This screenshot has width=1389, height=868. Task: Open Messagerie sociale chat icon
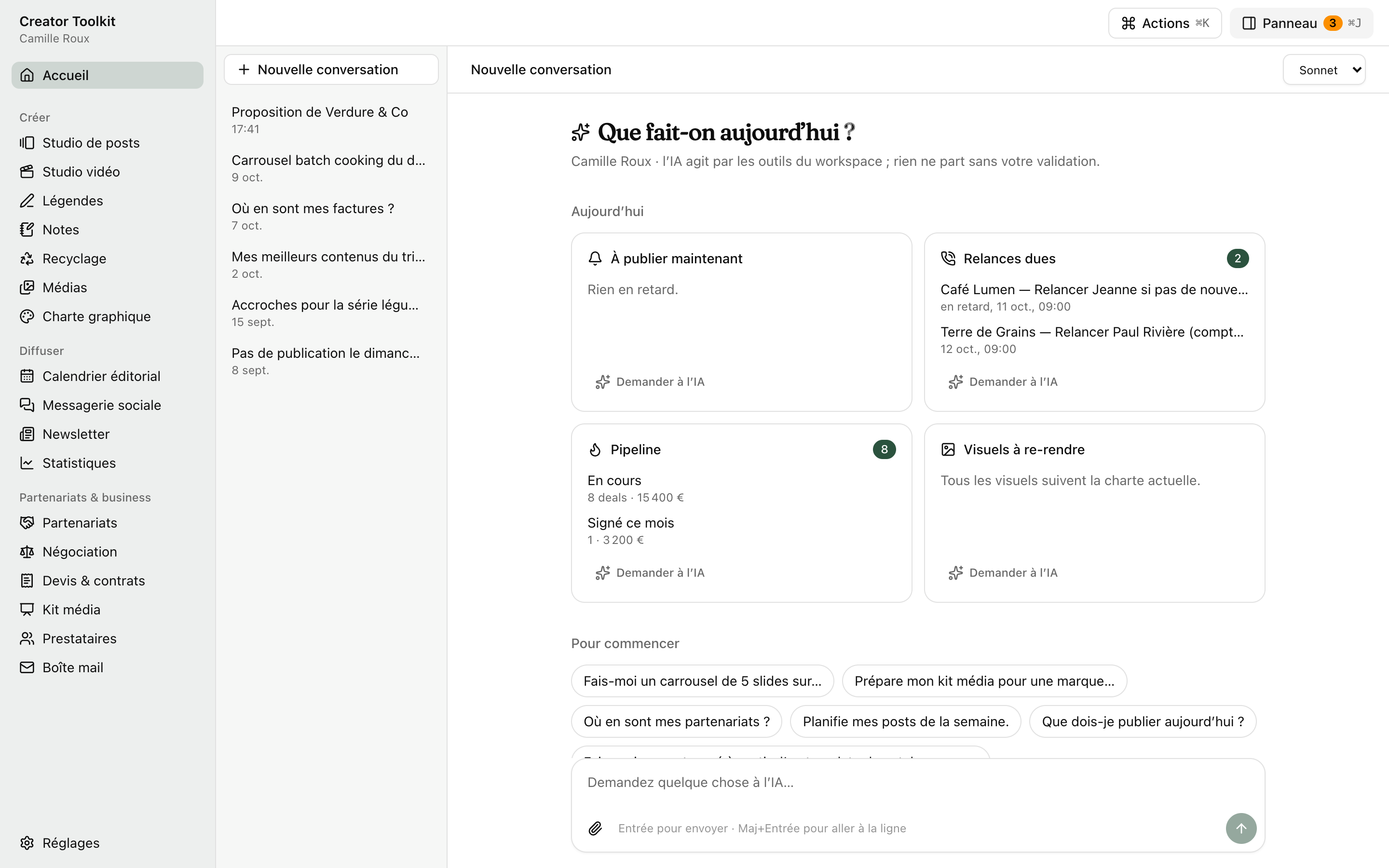pos(27,405)
